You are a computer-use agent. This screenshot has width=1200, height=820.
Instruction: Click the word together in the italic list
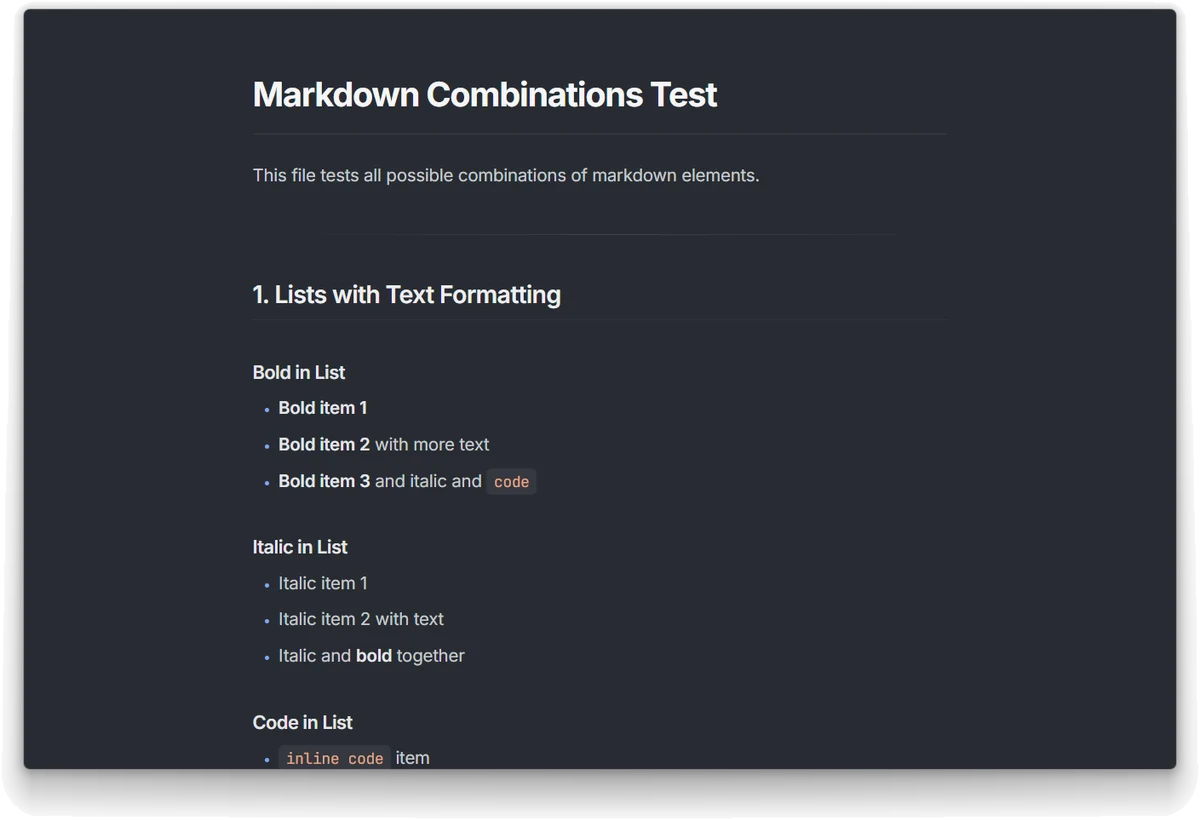[431, 656]
